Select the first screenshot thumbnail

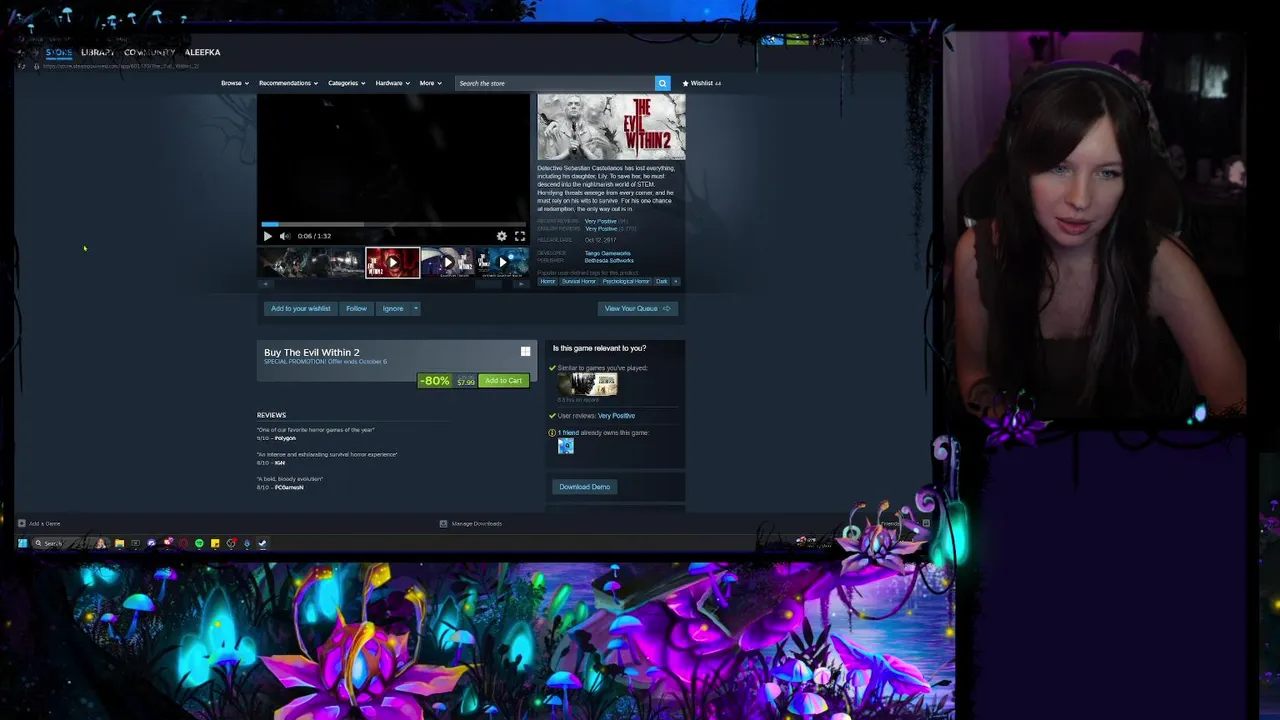(x=285, y=262)
